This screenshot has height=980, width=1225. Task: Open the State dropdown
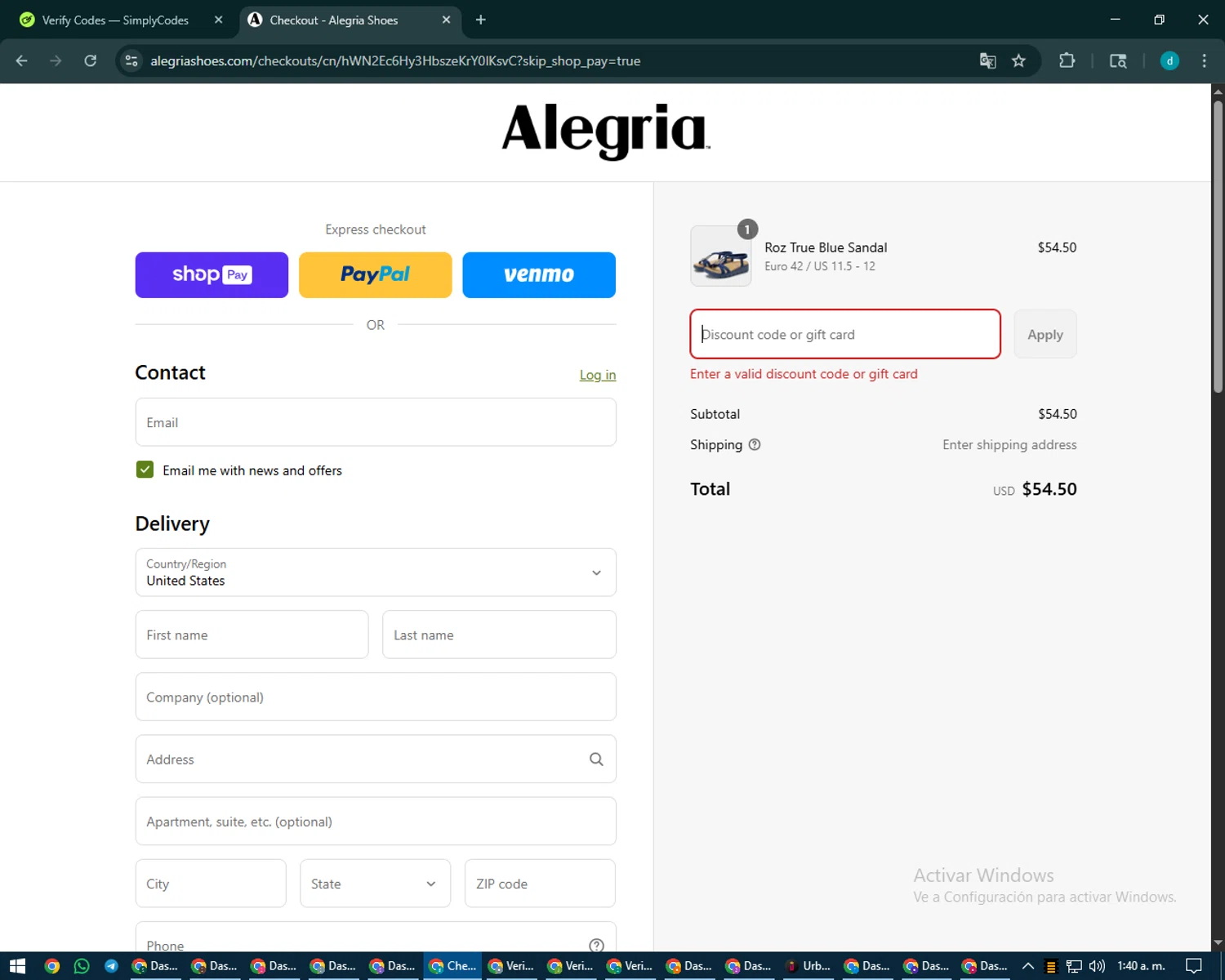[375, 884]
